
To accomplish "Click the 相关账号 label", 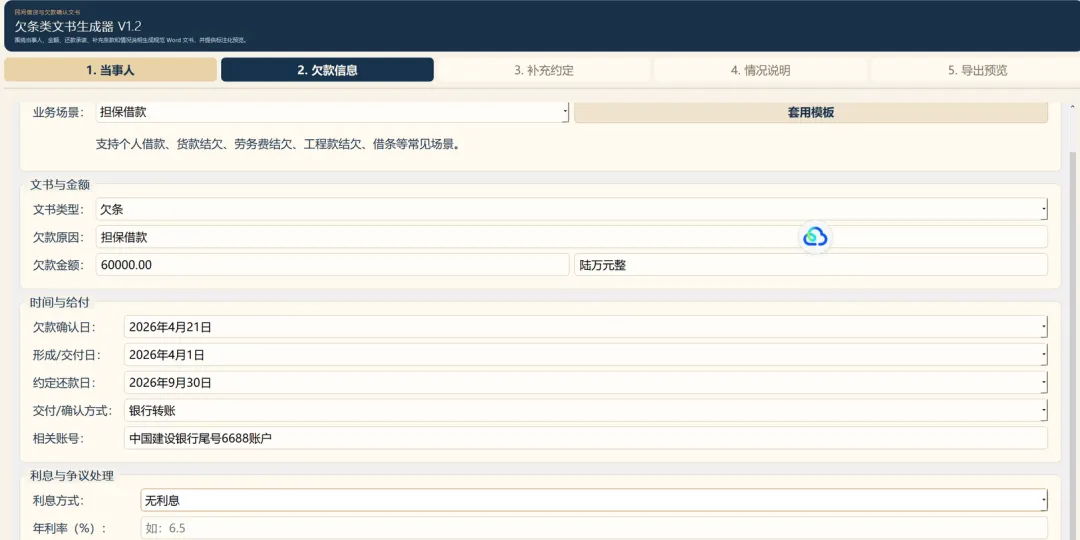I will pyautogui.click(x=59, y=438).
